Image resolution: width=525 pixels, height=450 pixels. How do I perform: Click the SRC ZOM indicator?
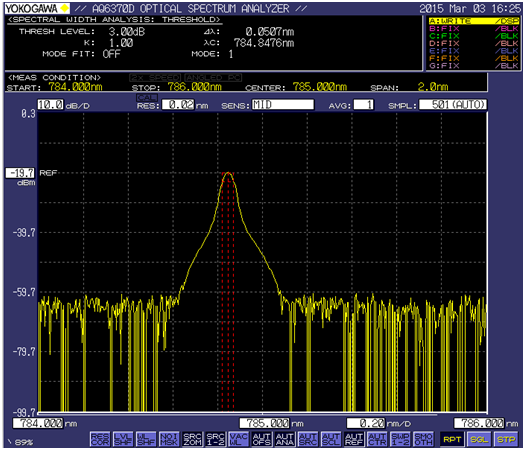tap(192, 439)
